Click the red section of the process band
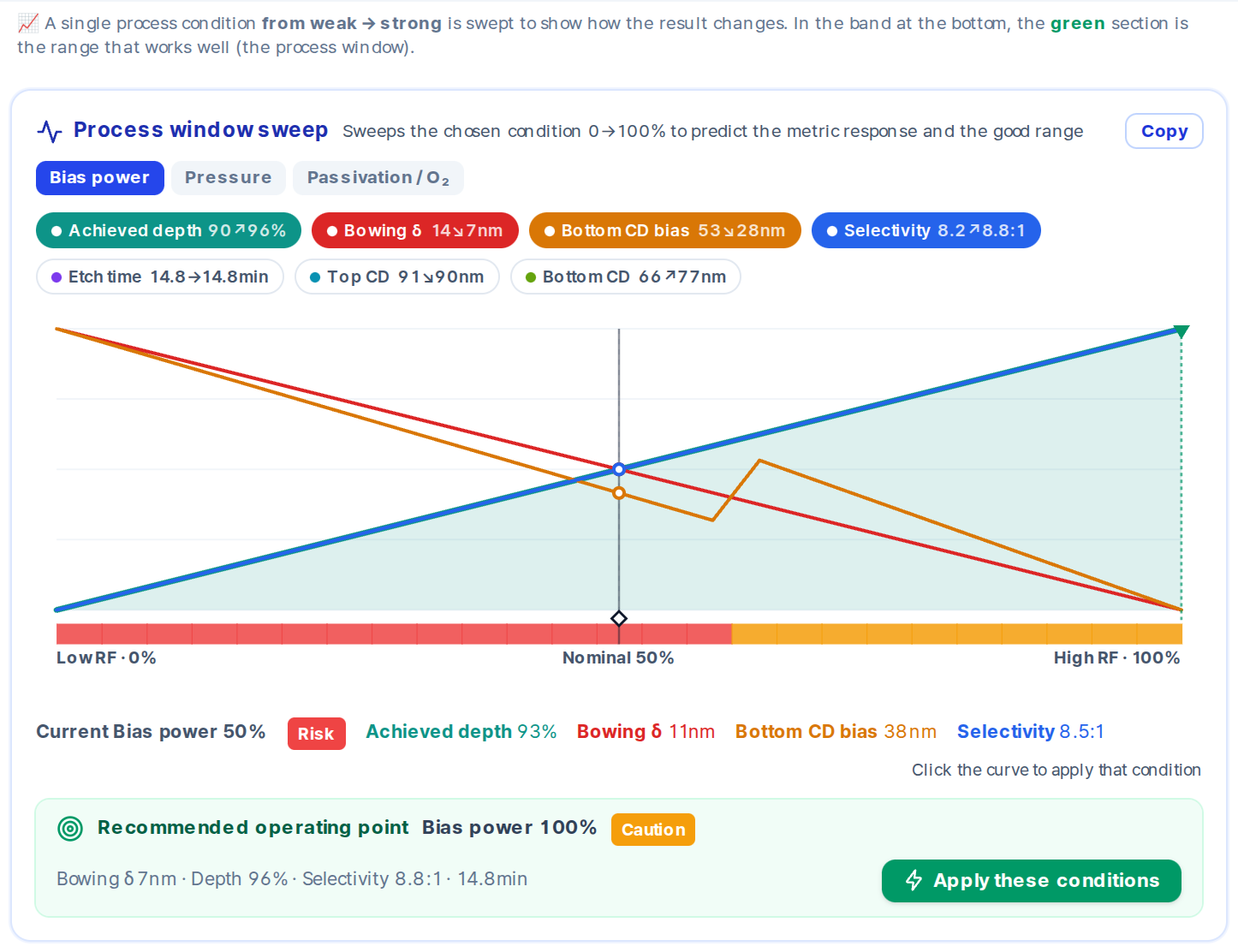Screen dimensions: 1238x952 pyautogui.click(x=394, y=634)
